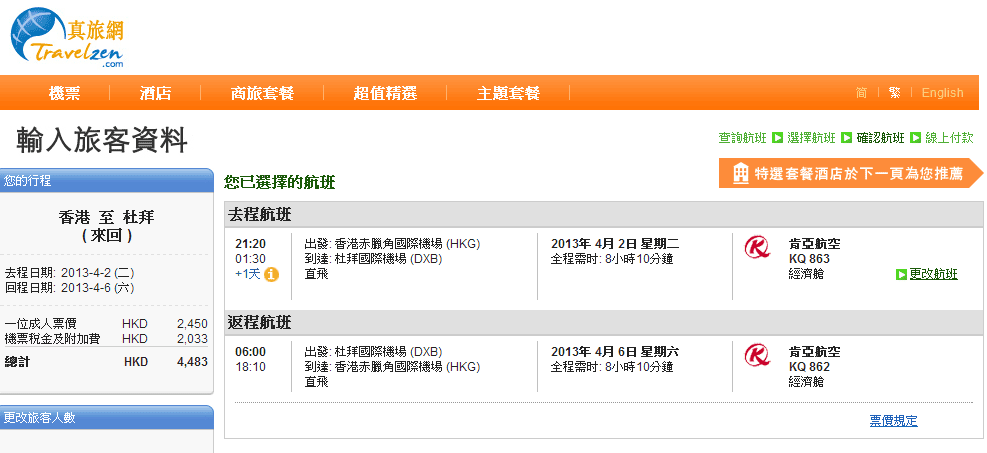
Task: Select 超值精選 value deals tab
Action: point(385,93)
